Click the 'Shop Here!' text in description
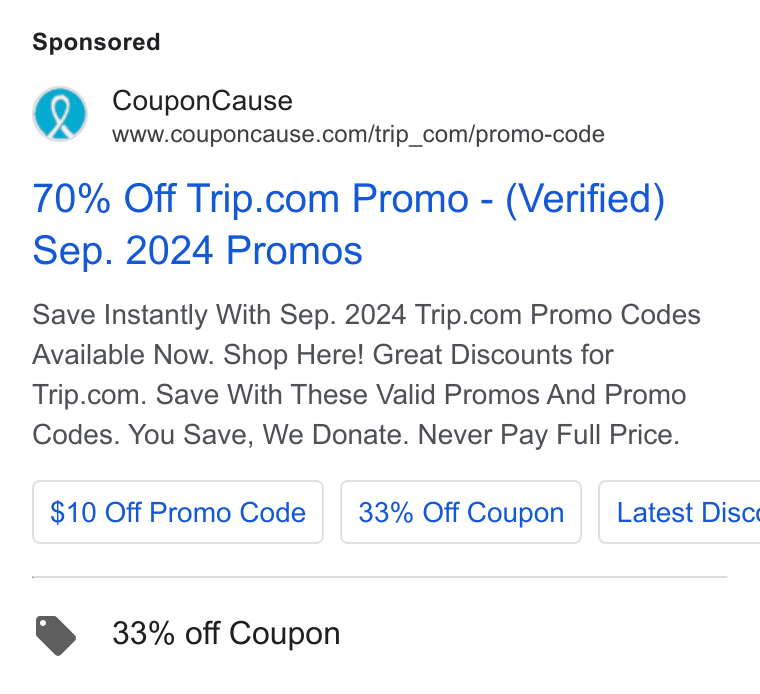 pyautogui.click(x=293, y=355)
